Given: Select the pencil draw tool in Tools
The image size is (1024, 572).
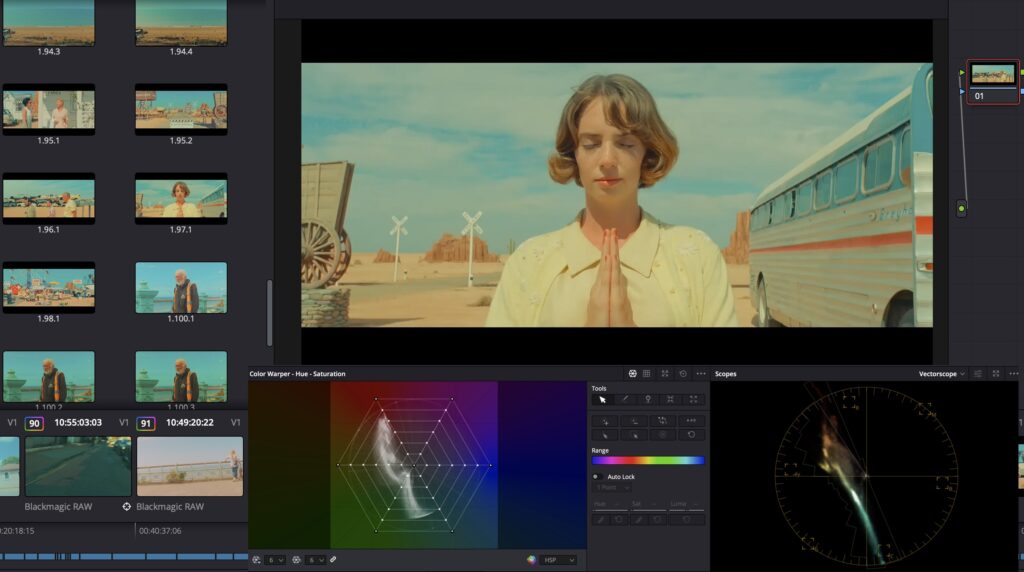Looking at the screenshot, I should tap(625, 399).
